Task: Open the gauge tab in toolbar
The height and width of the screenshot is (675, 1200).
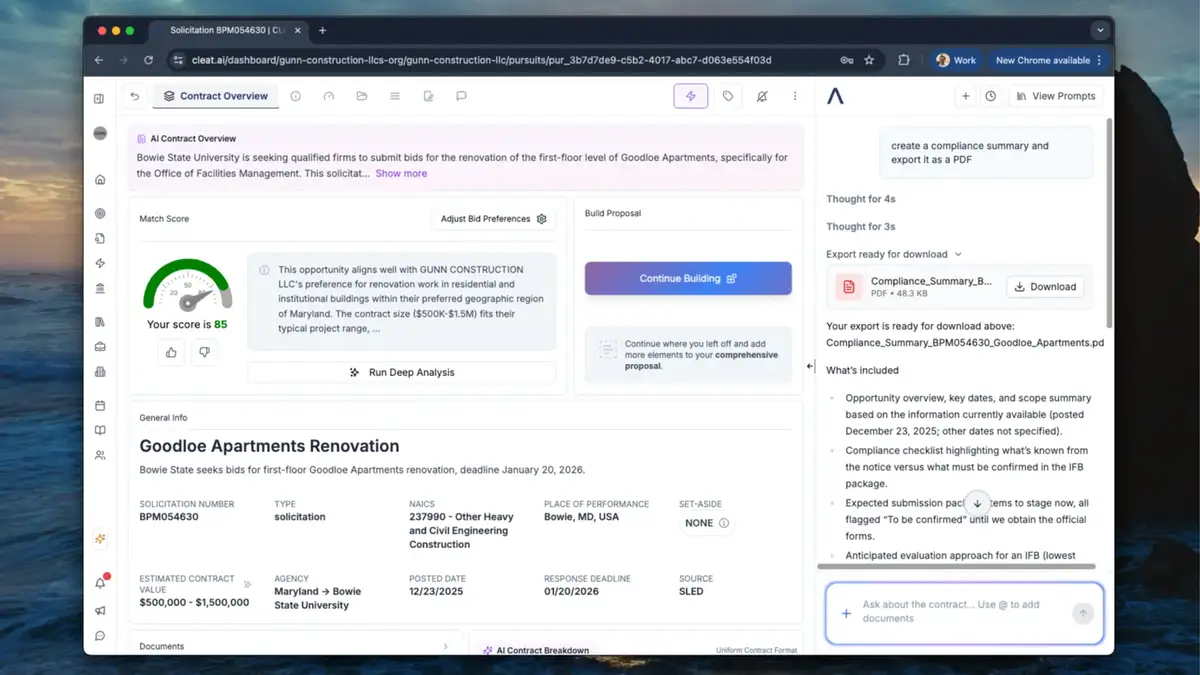Action: click(x=329, y=96)
